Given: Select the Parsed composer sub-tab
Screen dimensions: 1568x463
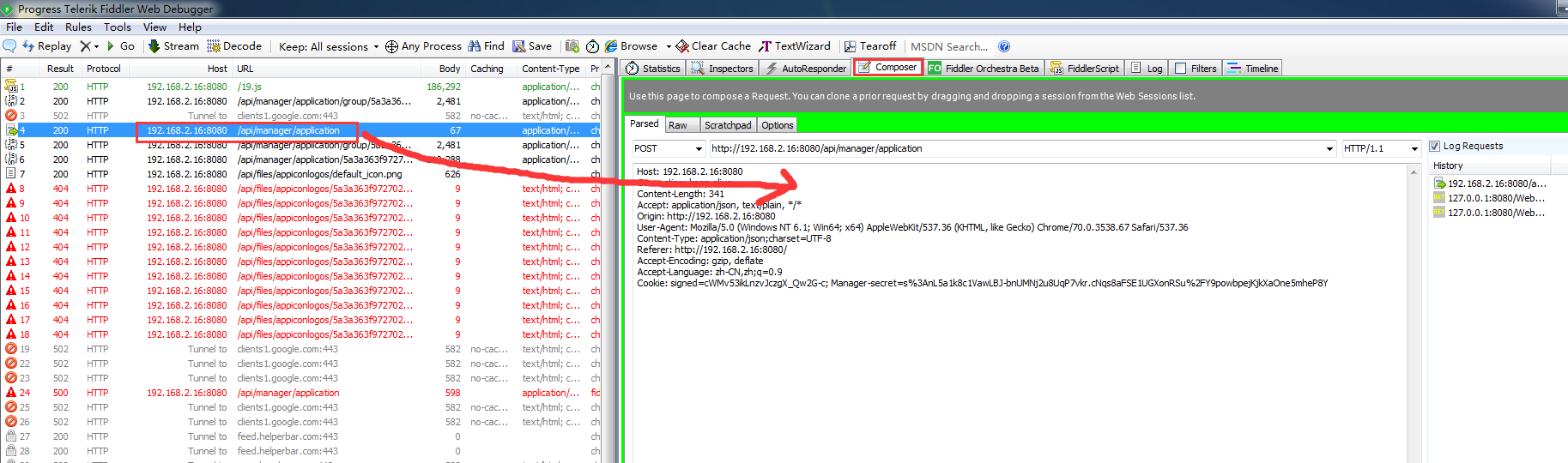Looking at the screenshot, I should point(645,124).
